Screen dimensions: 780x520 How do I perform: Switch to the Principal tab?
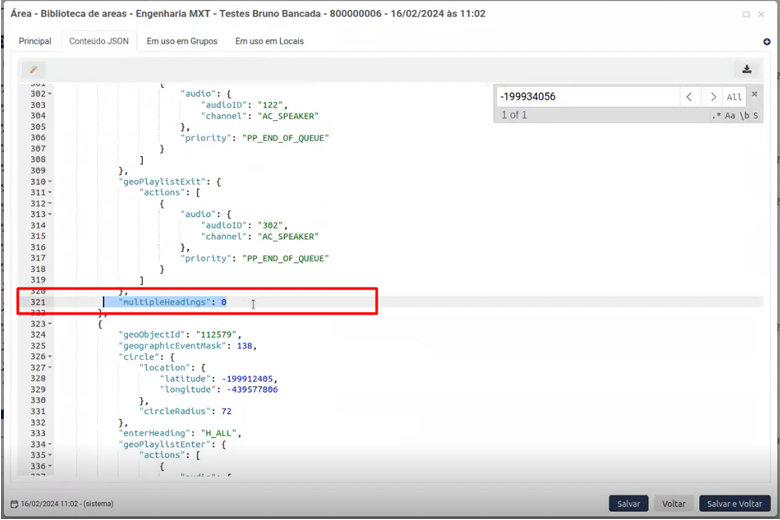(35, 41)
